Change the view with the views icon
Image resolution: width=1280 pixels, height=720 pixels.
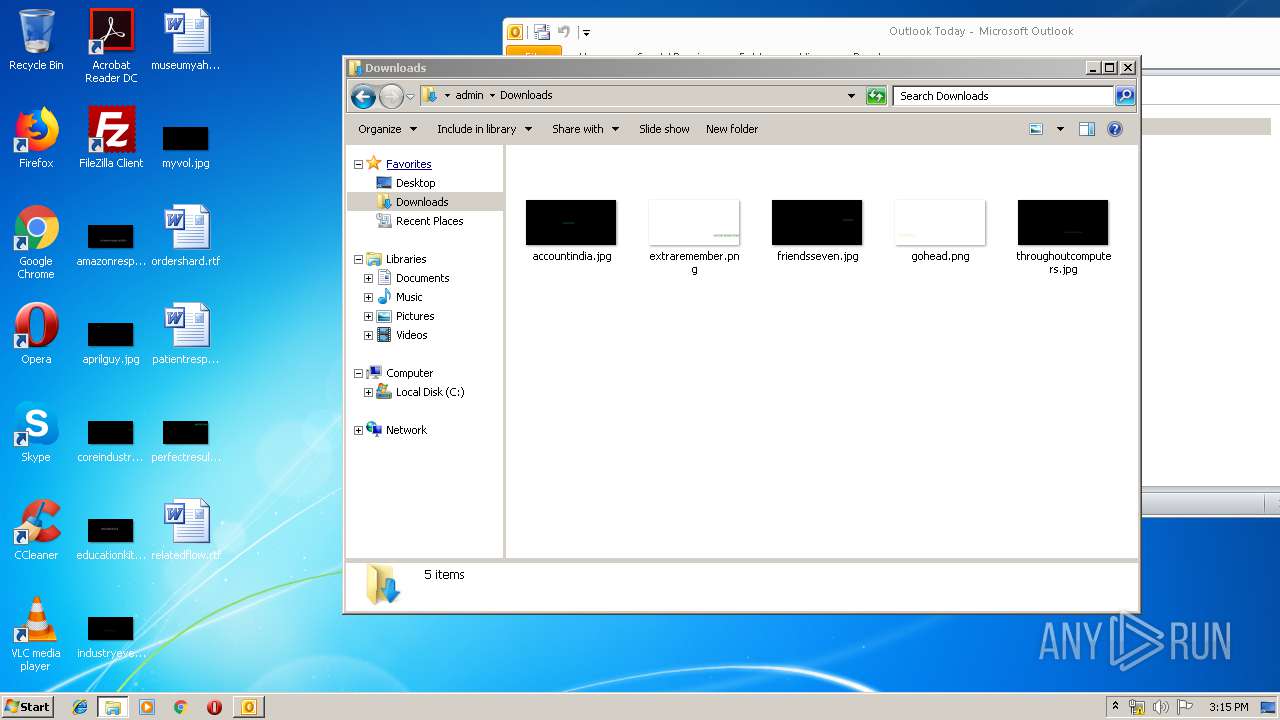(1036, 129)
